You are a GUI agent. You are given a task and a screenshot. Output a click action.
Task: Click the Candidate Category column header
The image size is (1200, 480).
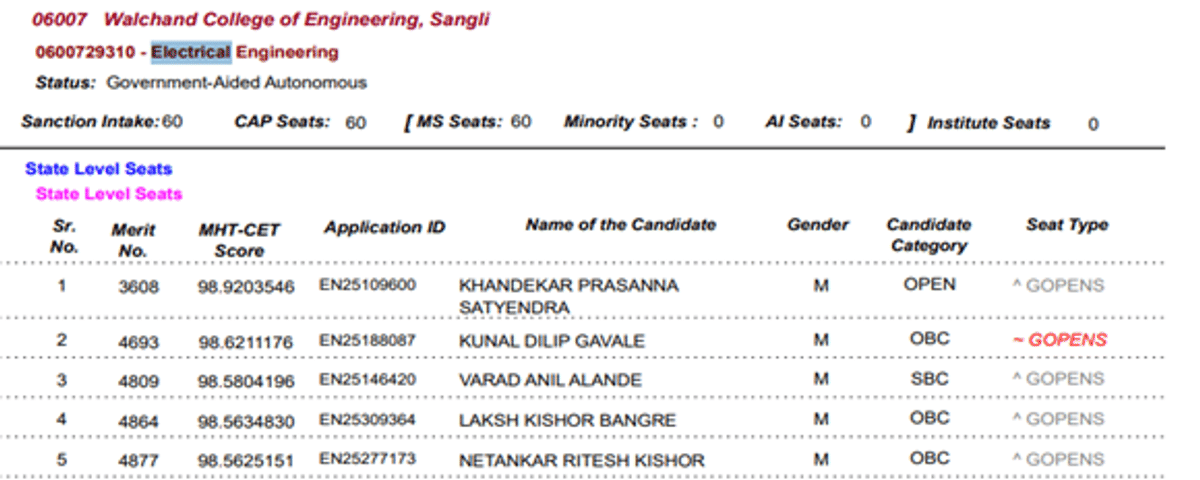[x=929, y=235]
